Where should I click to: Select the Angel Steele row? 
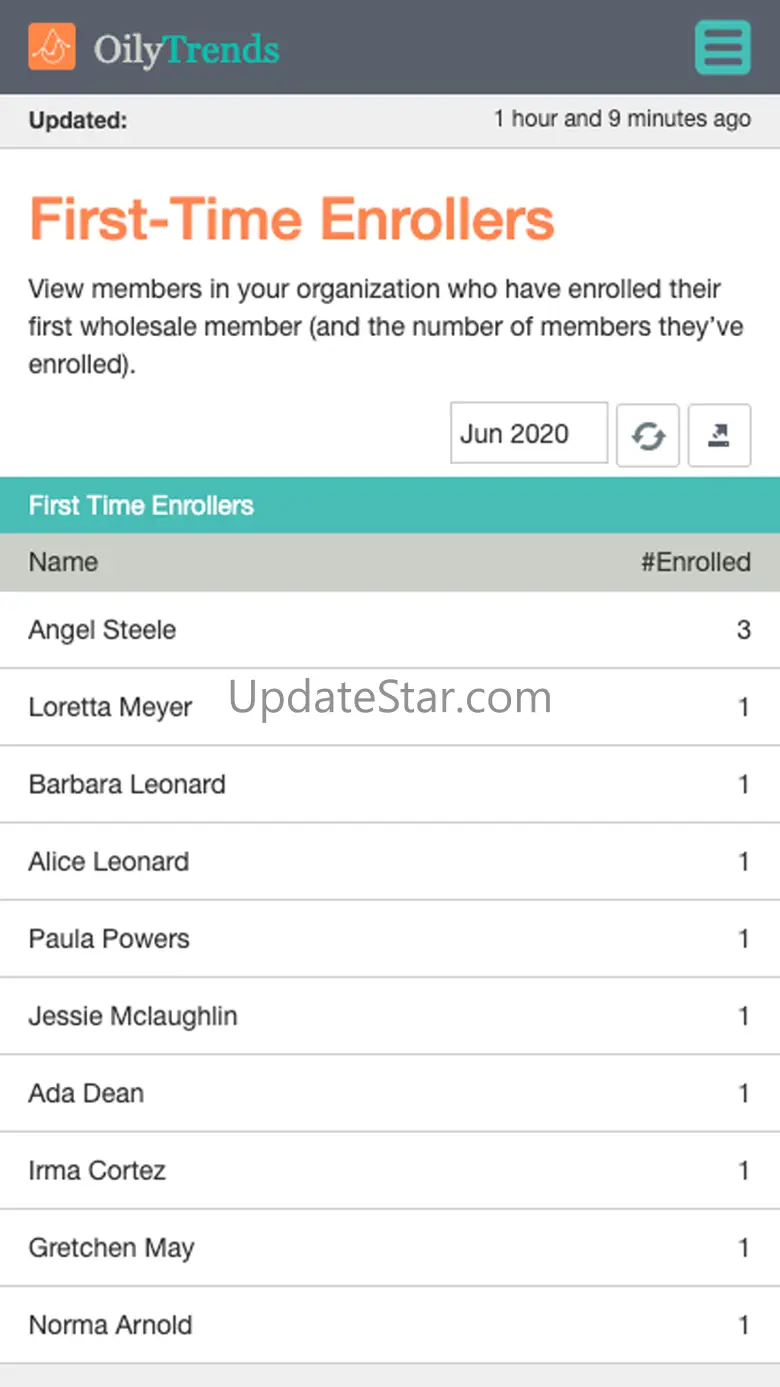[102, 630]
